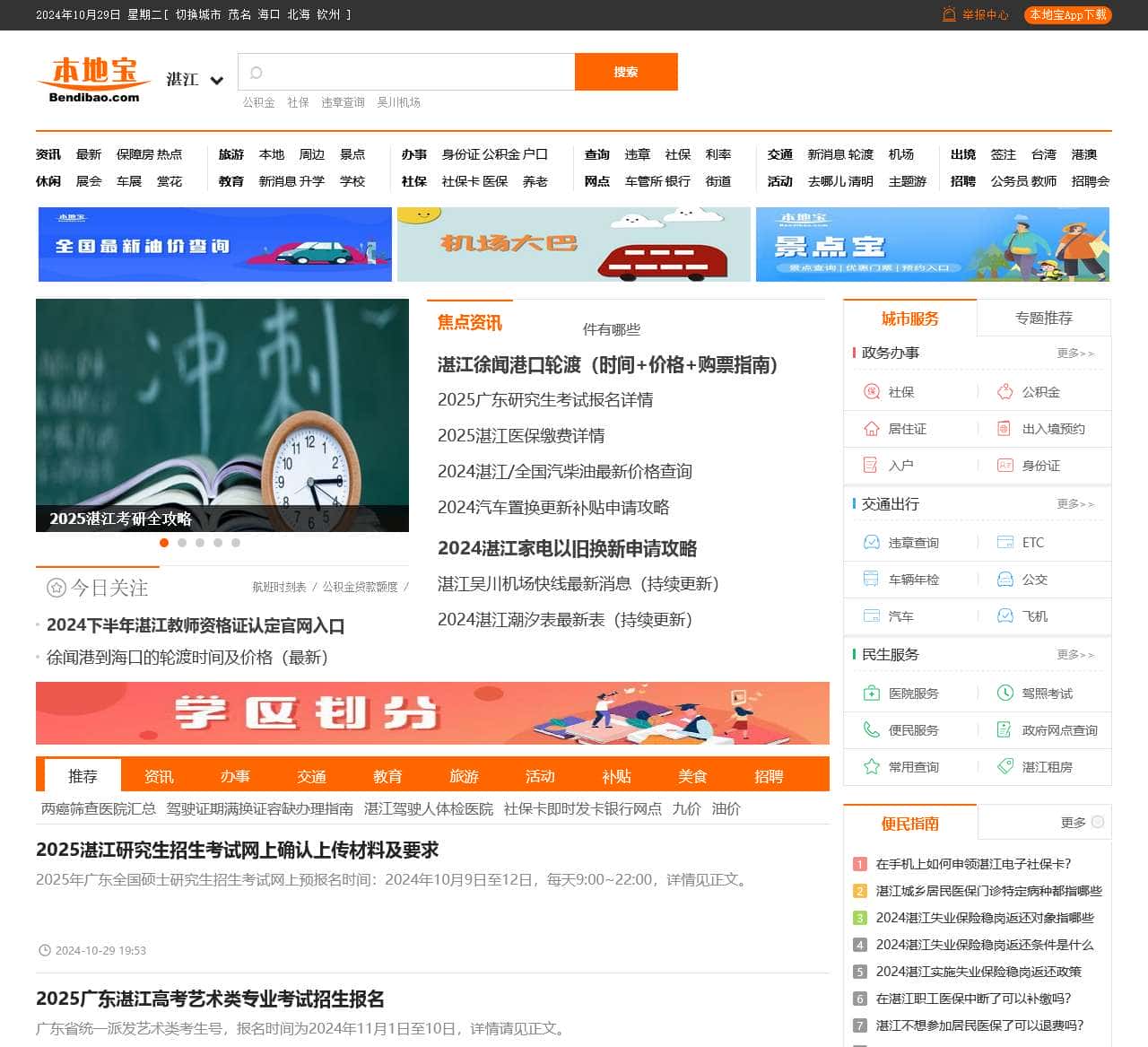Viewport: 1148px width, 1047px height.
Task: Select the 教育 tab in orange bar
Action: [387, 776]
